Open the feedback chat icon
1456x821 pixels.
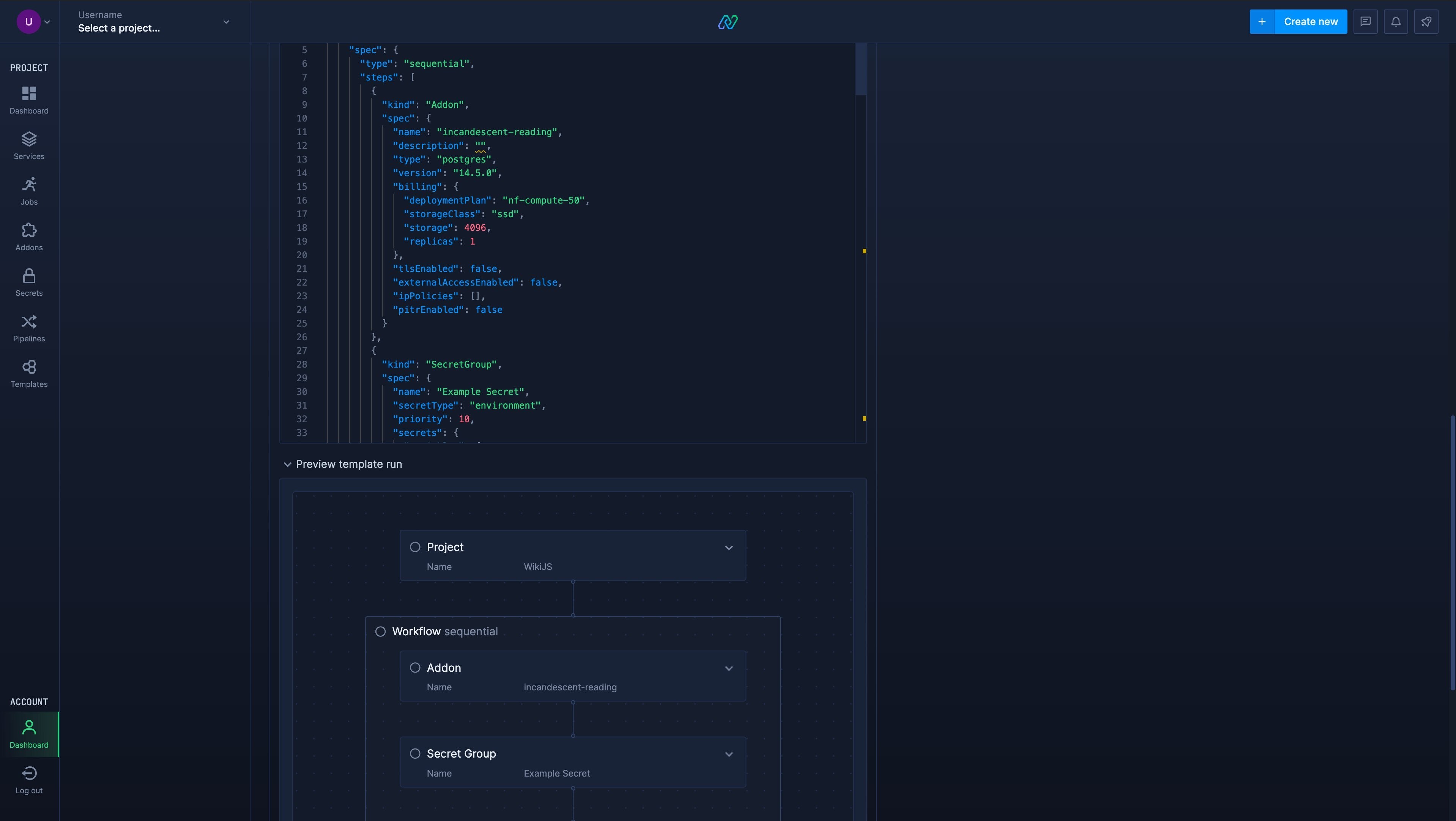point(1365,22)
